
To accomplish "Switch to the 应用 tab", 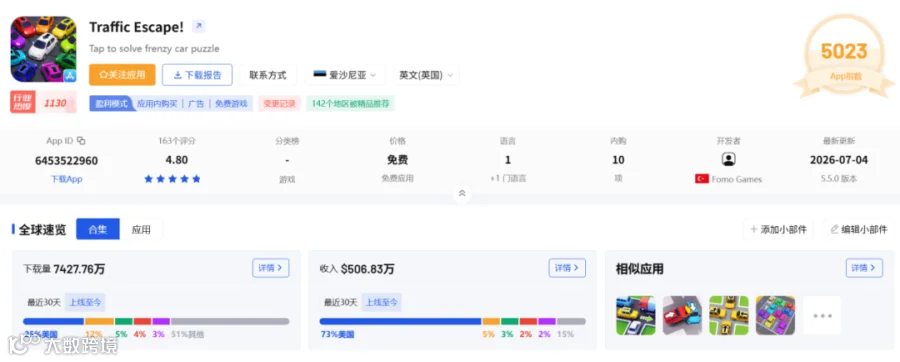I will [141, 229].
